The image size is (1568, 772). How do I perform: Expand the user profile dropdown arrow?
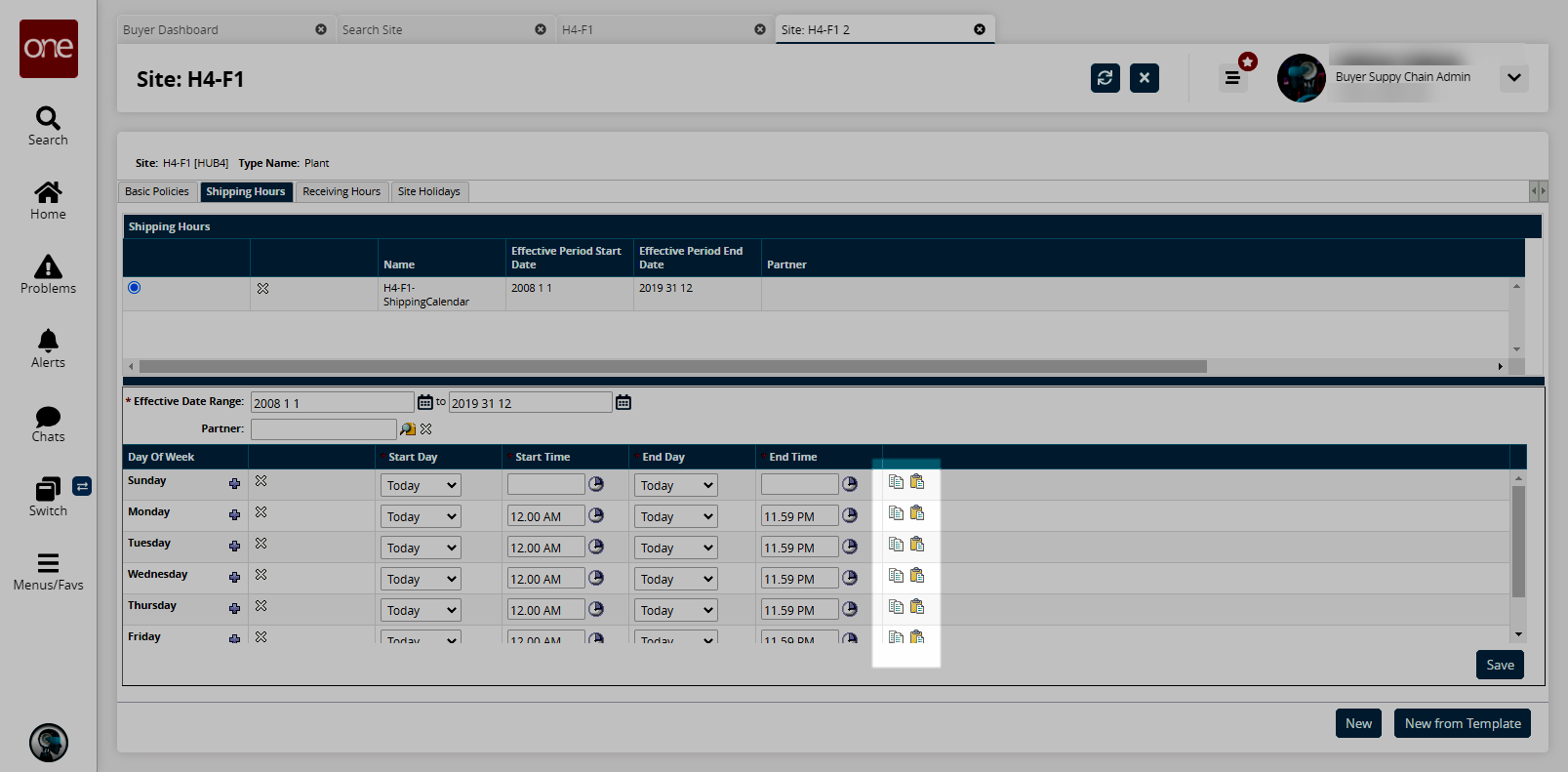pyautogui.click(x=1513, y=78)
